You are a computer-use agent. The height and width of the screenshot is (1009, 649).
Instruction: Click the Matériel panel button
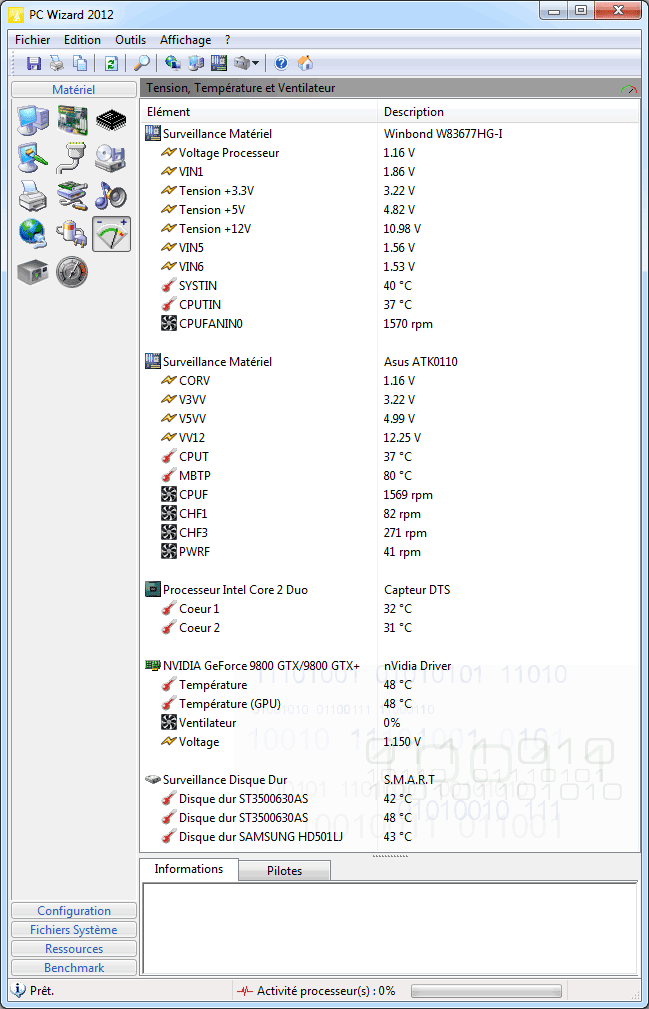[x=74, y=89]
